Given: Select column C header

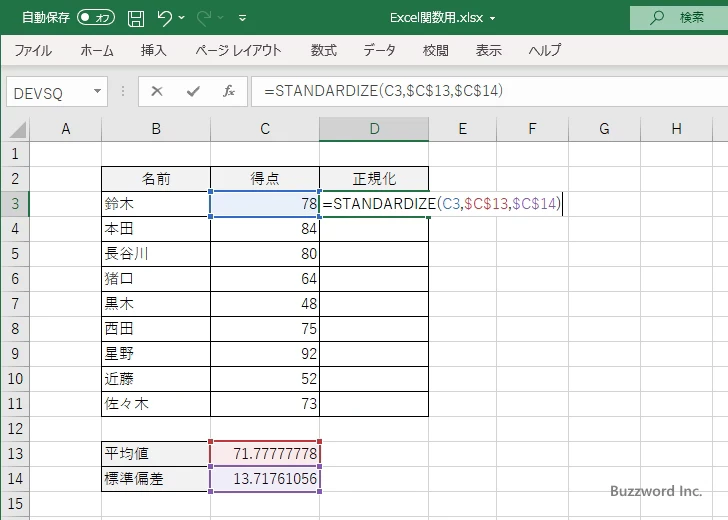Looking at the screenshot, I should pyautogui.click(x=265, y=129).
